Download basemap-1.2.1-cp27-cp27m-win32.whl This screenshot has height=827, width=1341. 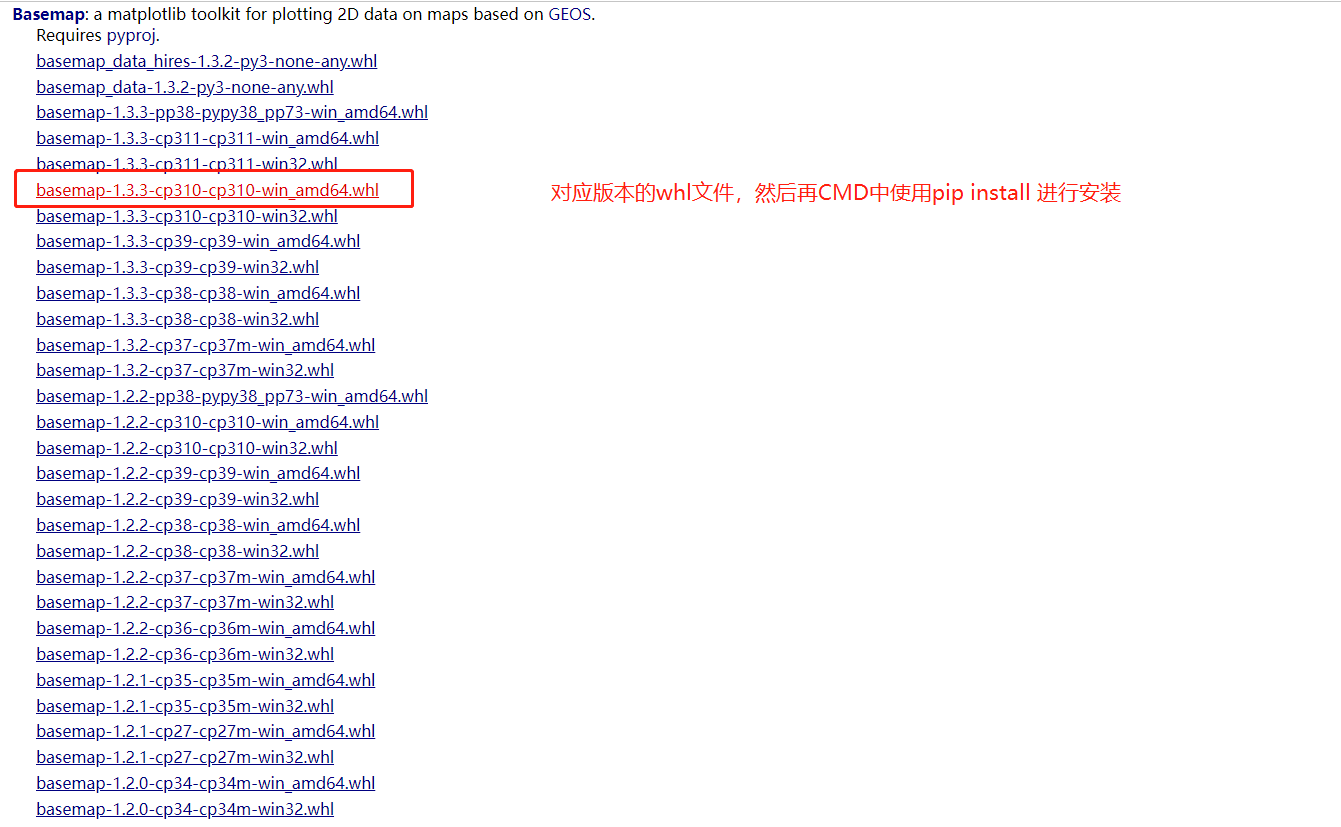(x=185, y=757)
